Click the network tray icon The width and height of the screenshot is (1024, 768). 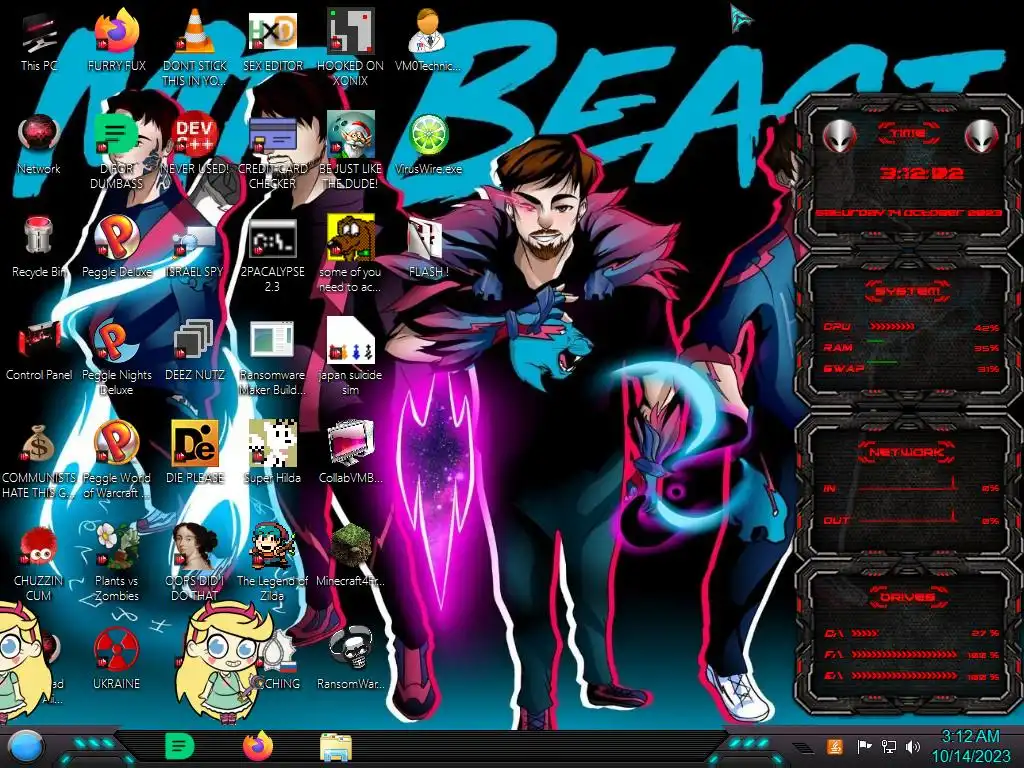[888, 746]
